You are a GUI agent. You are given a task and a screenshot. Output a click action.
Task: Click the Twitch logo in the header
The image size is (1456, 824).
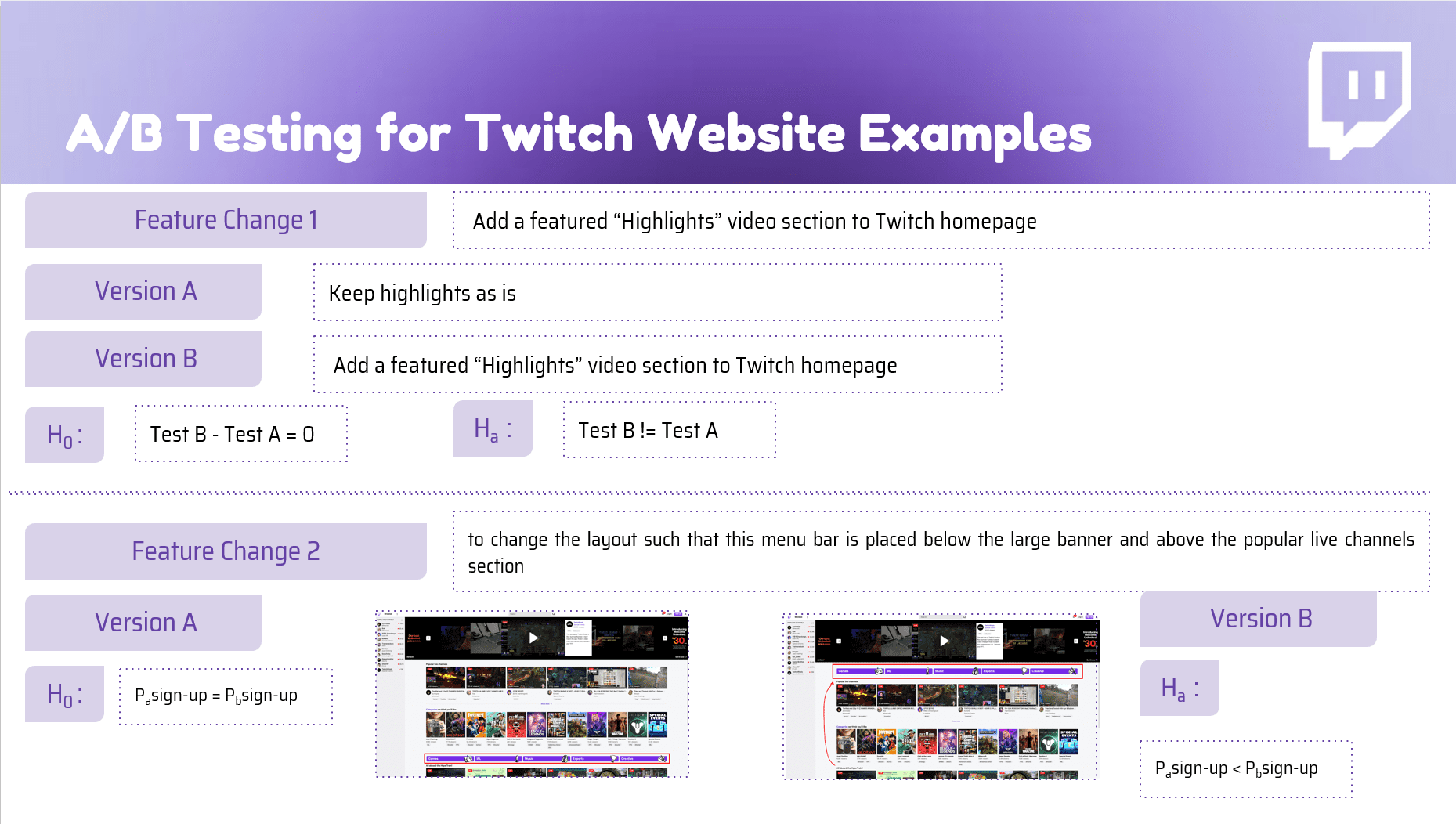tap(1359, 99)
